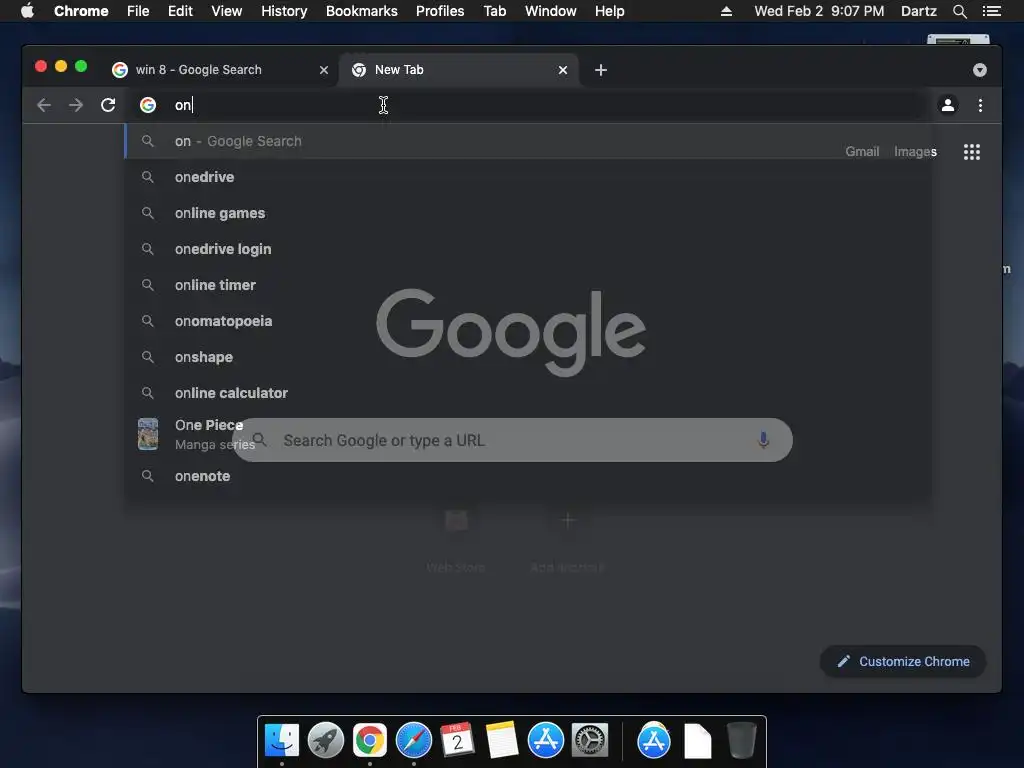Open the blank document in the Dock

point(697,741)
